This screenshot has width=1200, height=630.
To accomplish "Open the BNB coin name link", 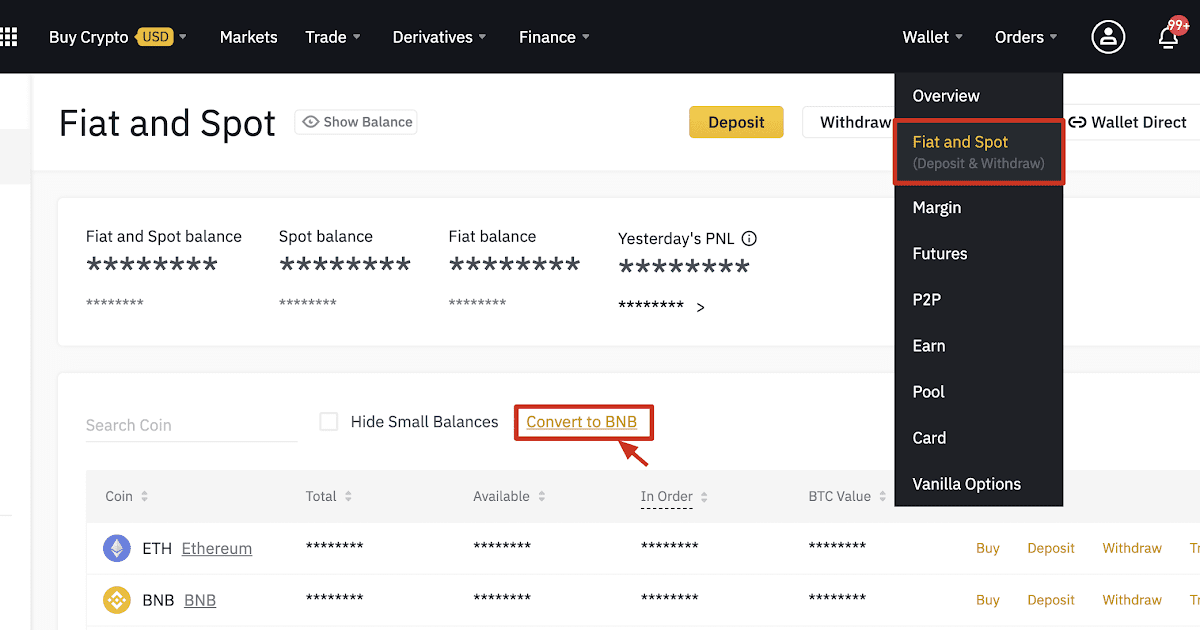I will 200,600.
